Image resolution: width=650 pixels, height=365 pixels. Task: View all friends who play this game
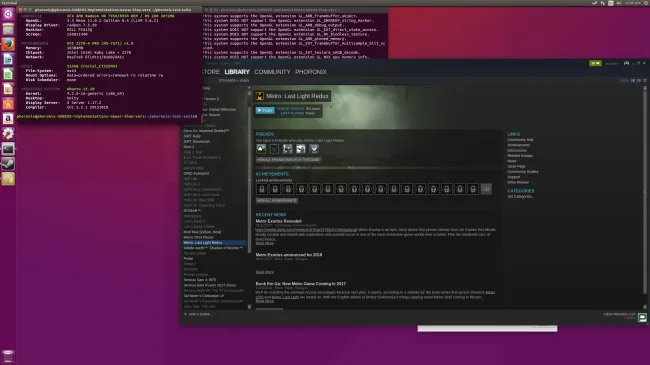(x=288, y=160)
